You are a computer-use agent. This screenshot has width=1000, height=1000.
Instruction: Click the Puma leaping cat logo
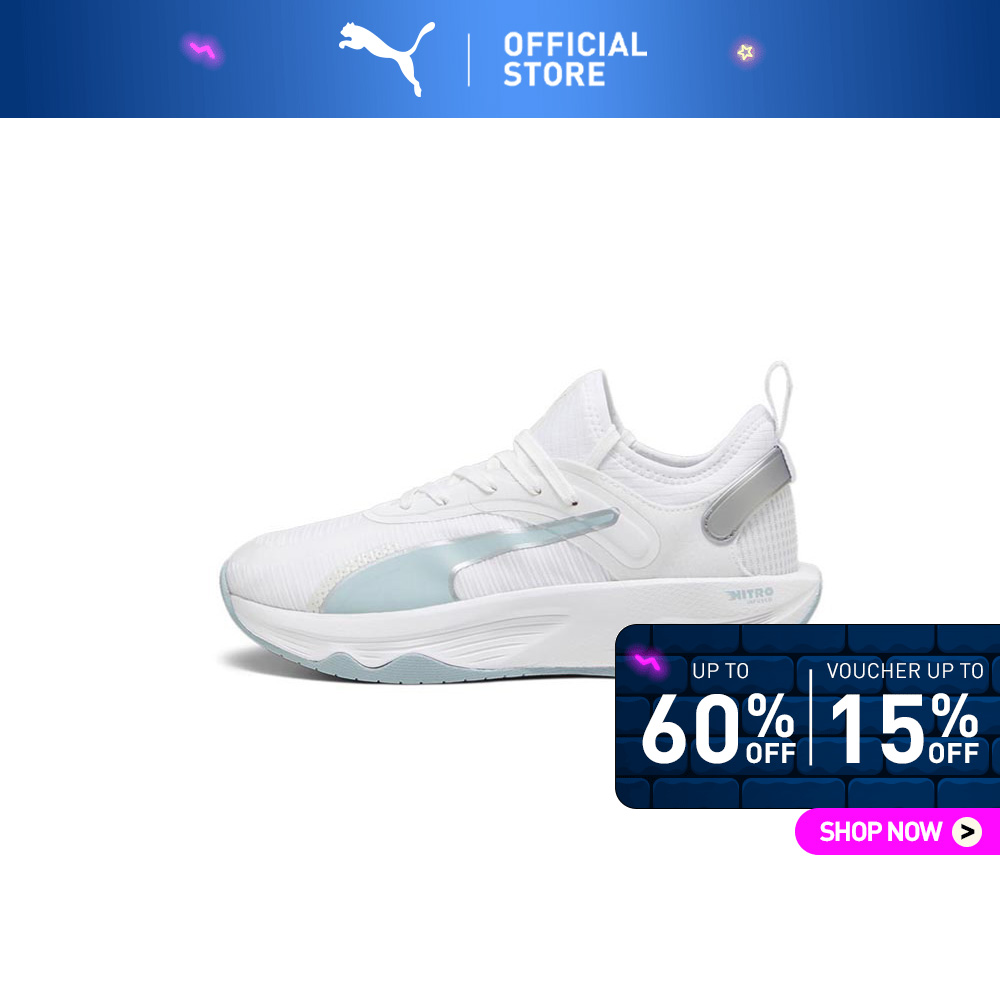point(387,59)
